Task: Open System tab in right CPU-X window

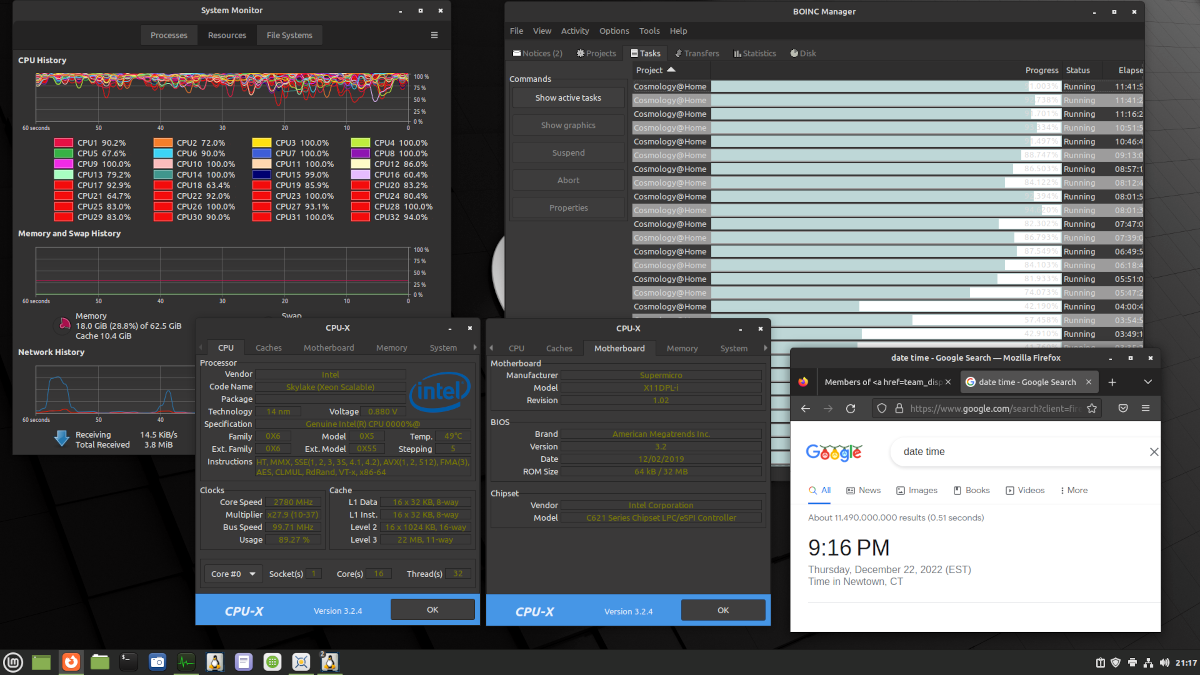Action: point(734,348)
